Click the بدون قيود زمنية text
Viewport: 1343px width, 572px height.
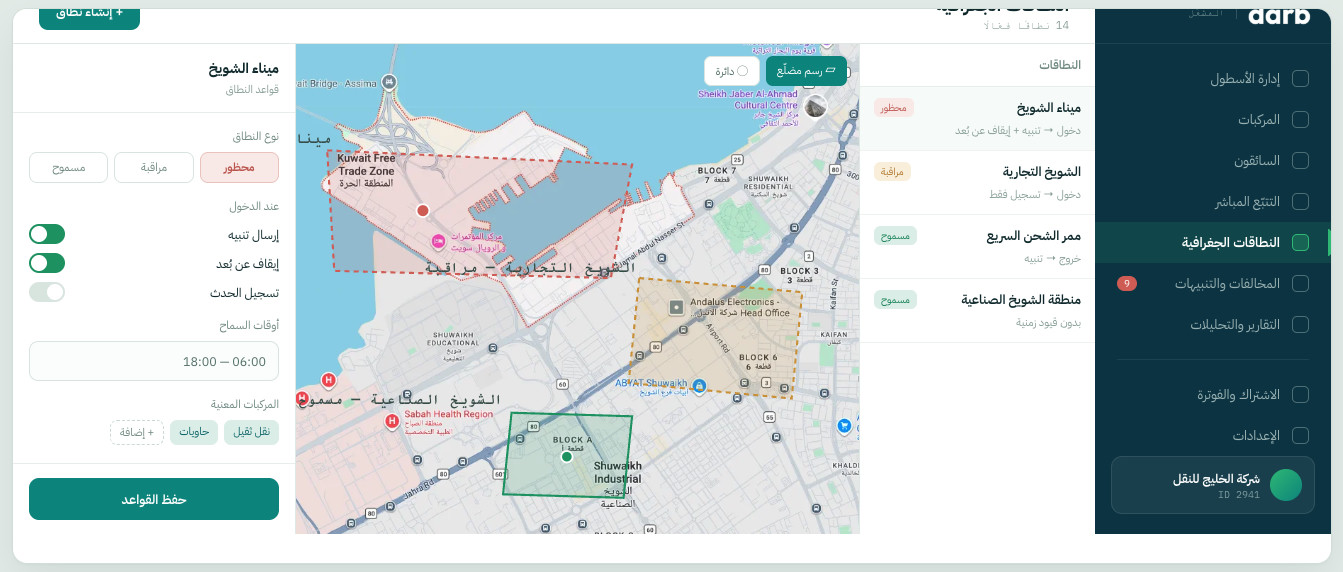[1048, 322]
